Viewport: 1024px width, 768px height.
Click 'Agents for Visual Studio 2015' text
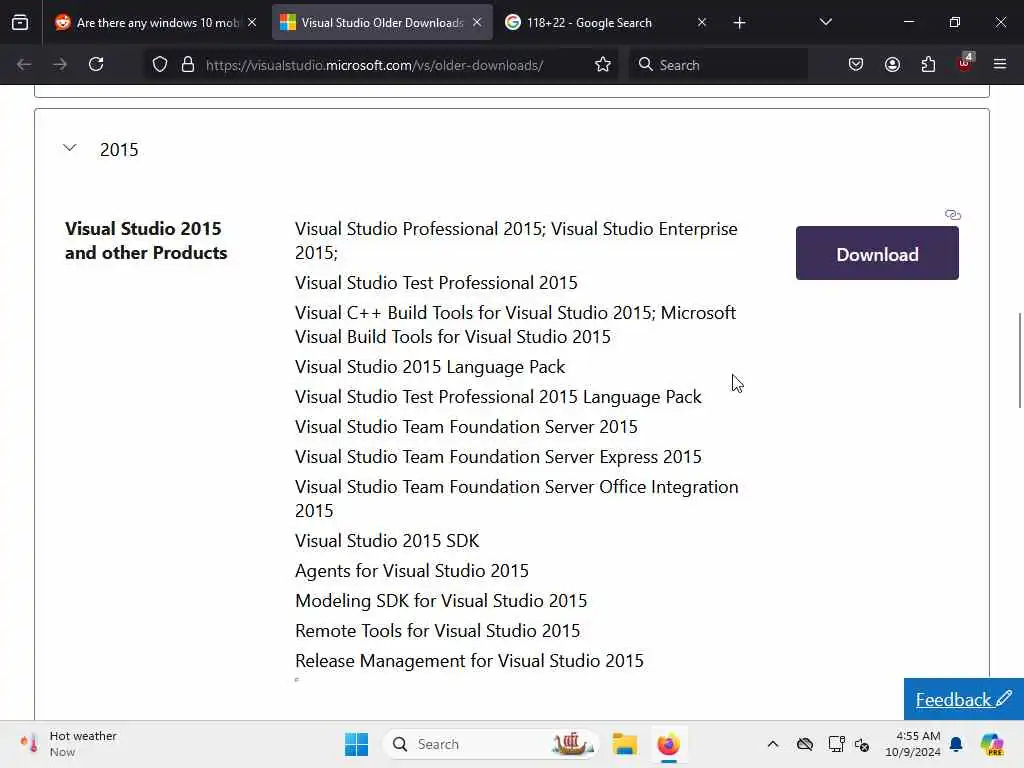click(x=412, y=571)
